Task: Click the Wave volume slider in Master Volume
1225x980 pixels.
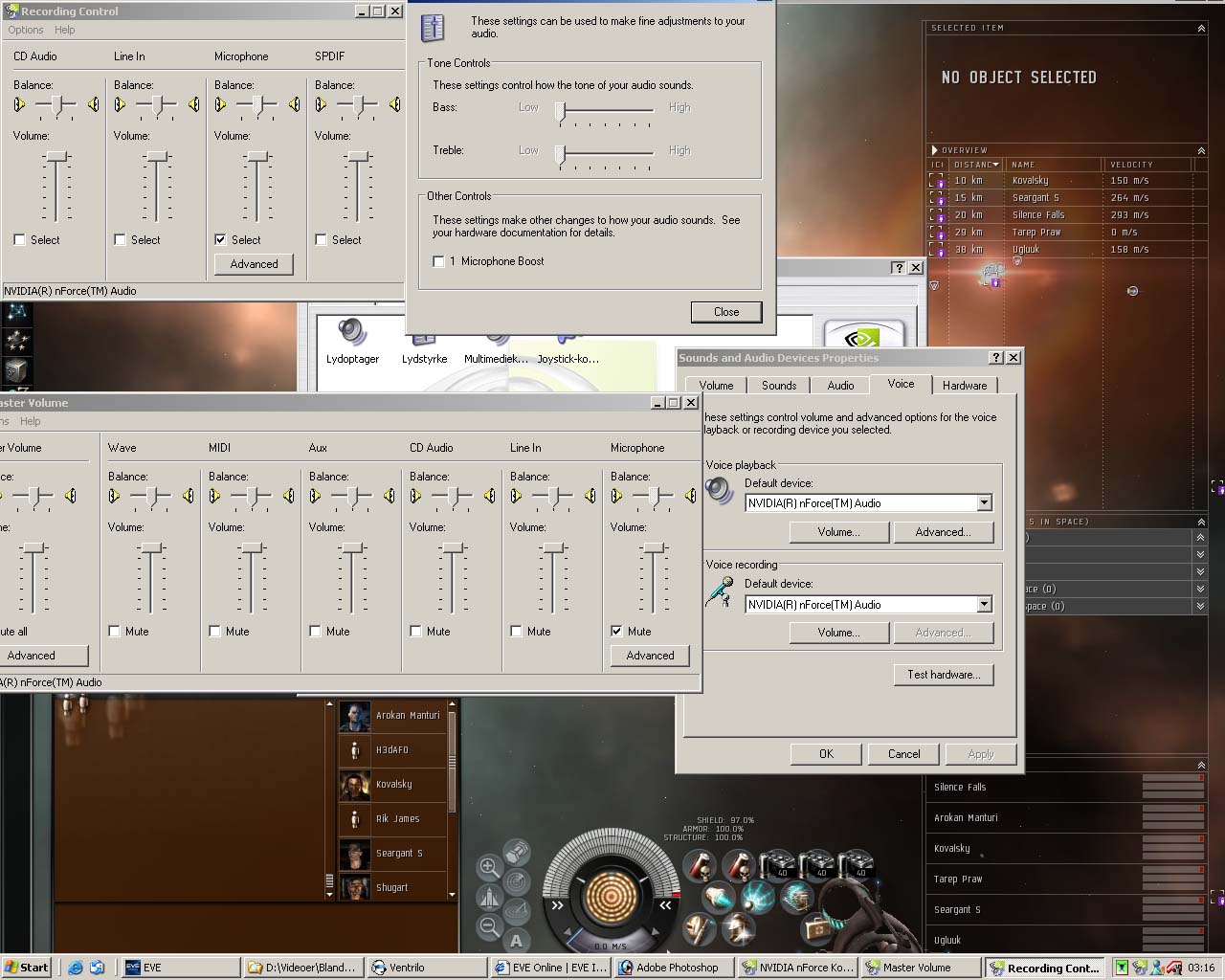Action: pos(151,548)
